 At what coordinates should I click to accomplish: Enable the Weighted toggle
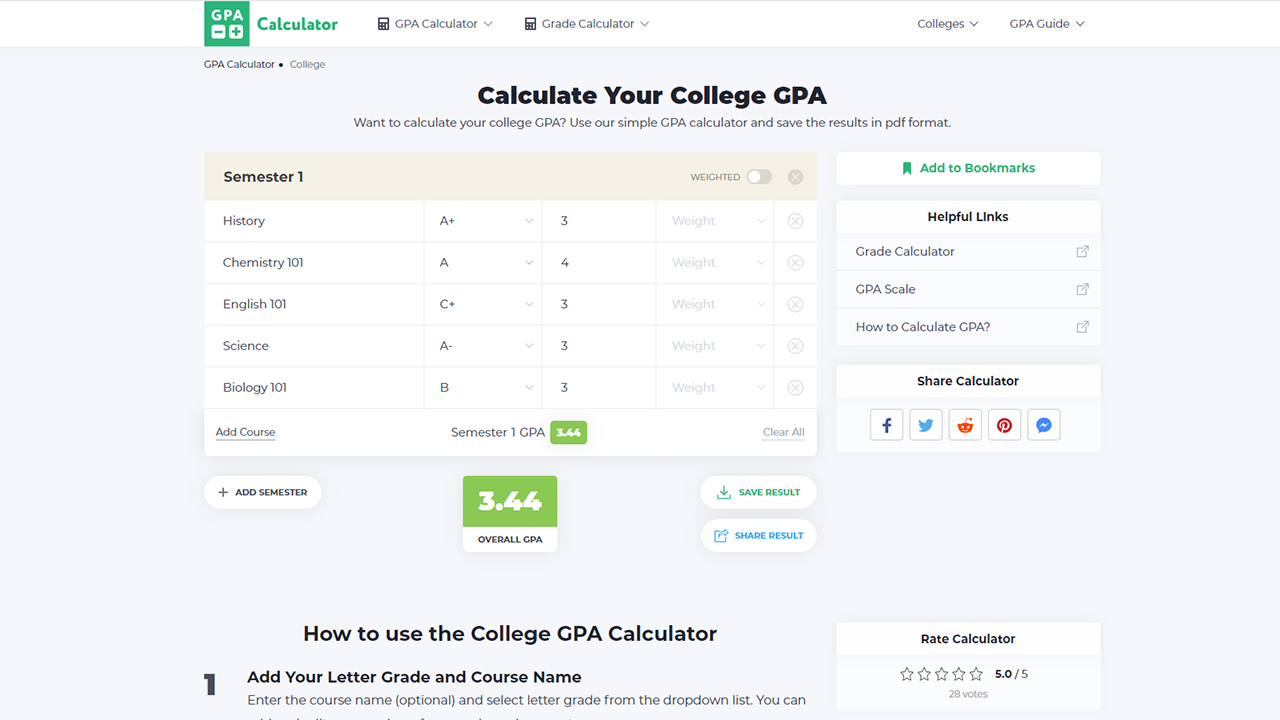point(759,177)
